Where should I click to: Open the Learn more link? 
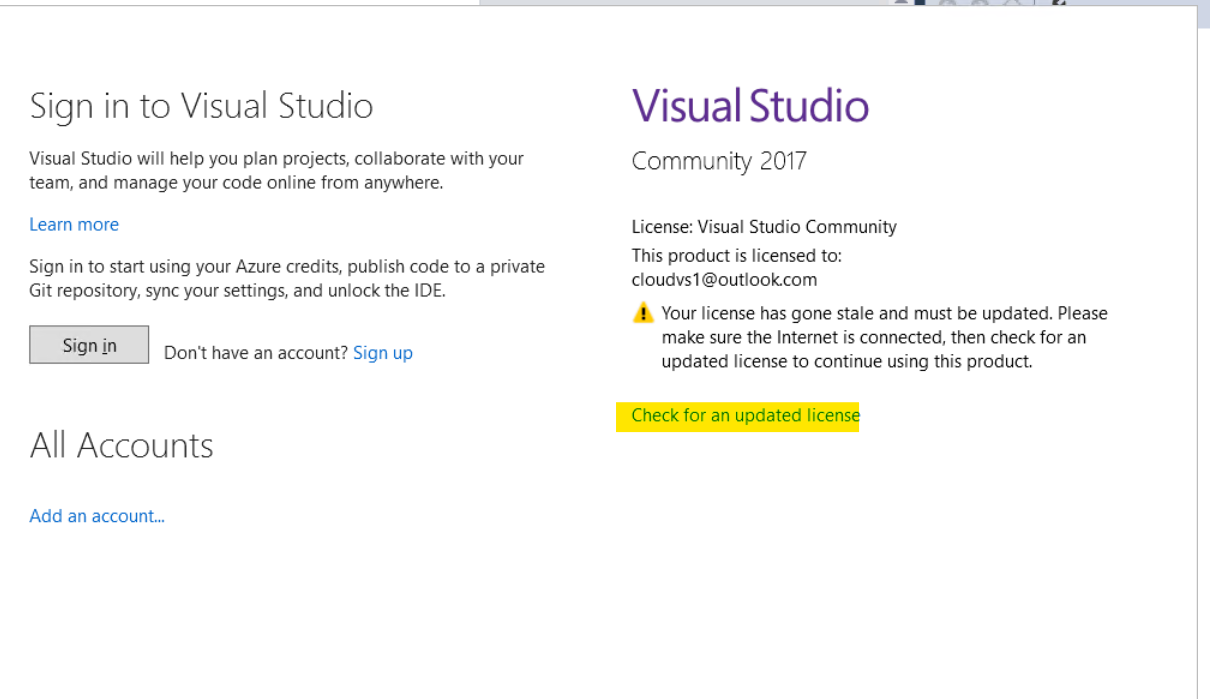tap(74, 225)
